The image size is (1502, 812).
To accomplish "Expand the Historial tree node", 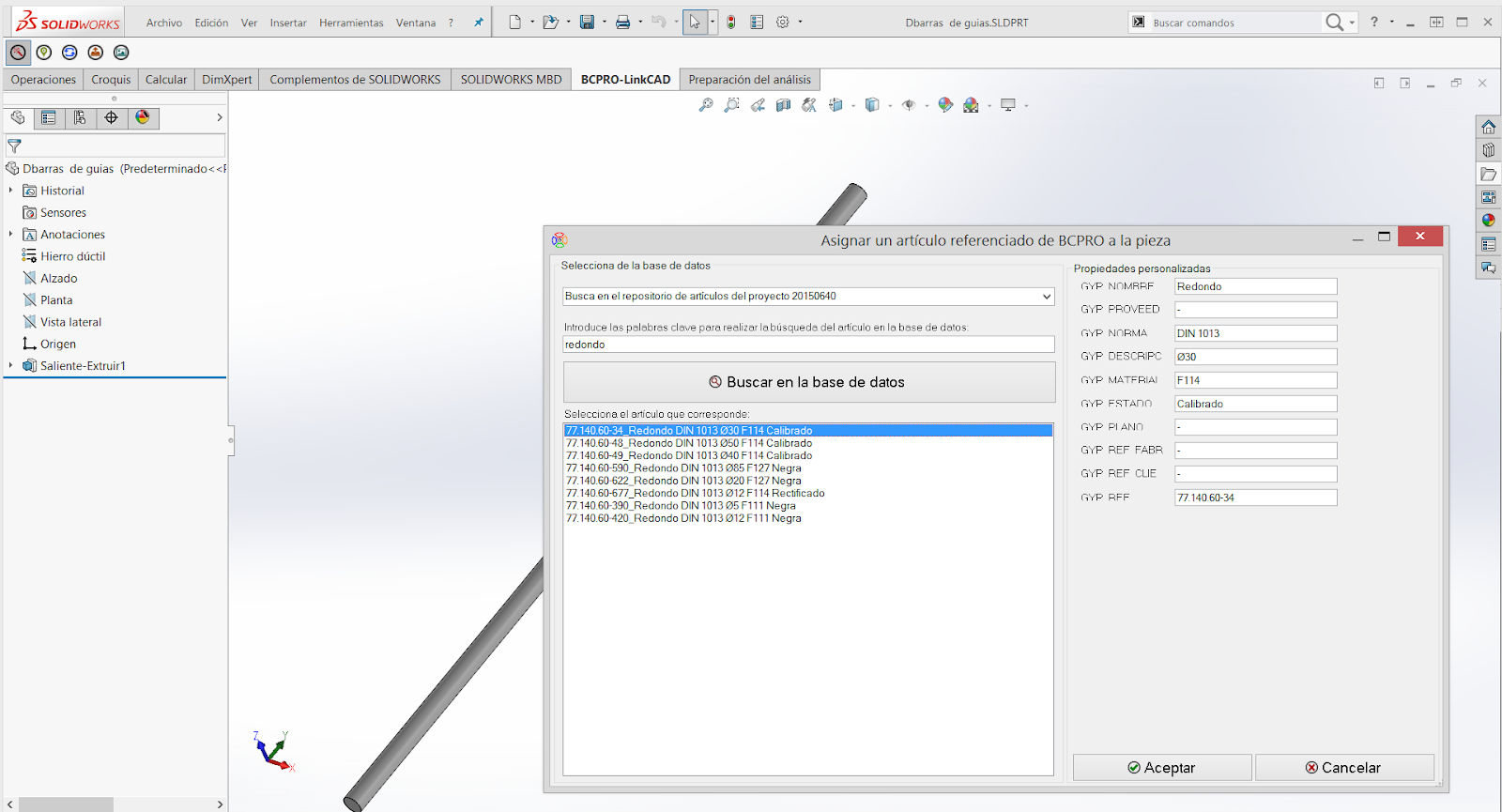I will 11,191.
